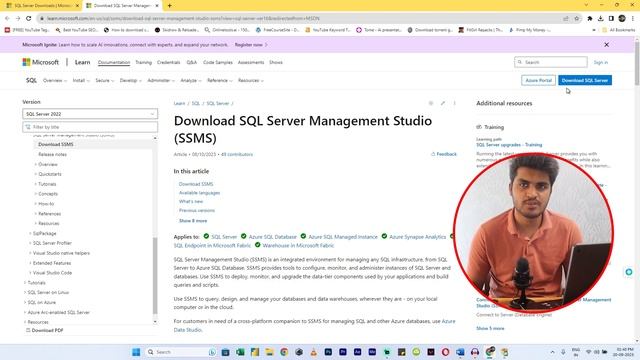
Task: Click the browser address bar
Action: coord(302,18)
